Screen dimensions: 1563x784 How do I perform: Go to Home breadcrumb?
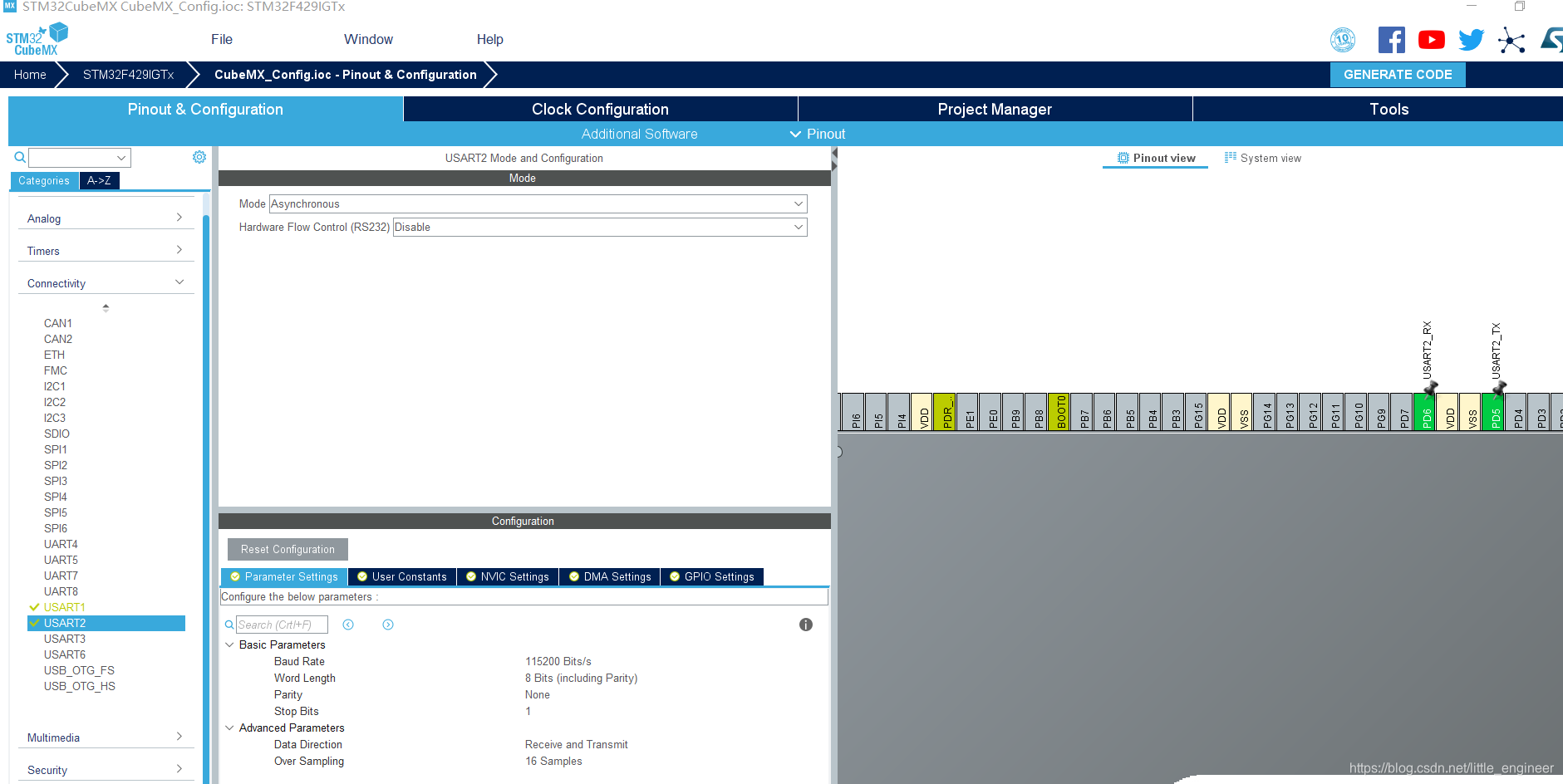30,75
